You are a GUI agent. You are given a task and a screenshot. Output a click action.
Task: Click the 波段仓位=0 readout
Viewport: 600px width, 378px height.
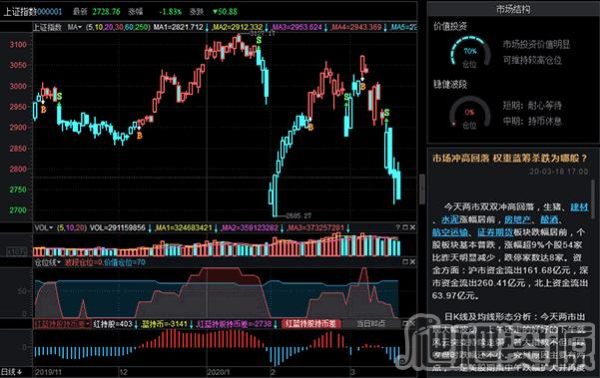click(x=84, y=262)
